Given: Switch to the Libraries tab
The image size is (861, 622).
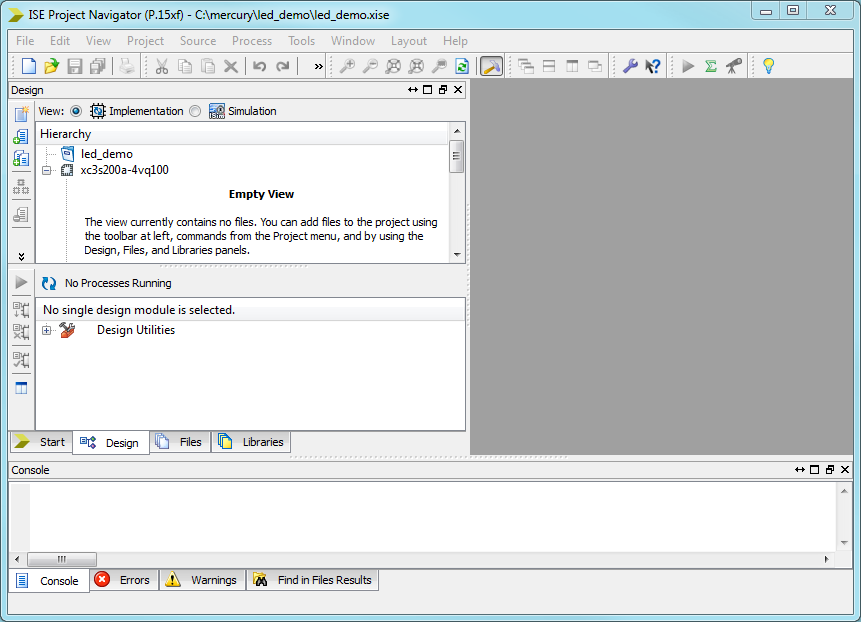Looking at the screenshot, I should point(251,442).
